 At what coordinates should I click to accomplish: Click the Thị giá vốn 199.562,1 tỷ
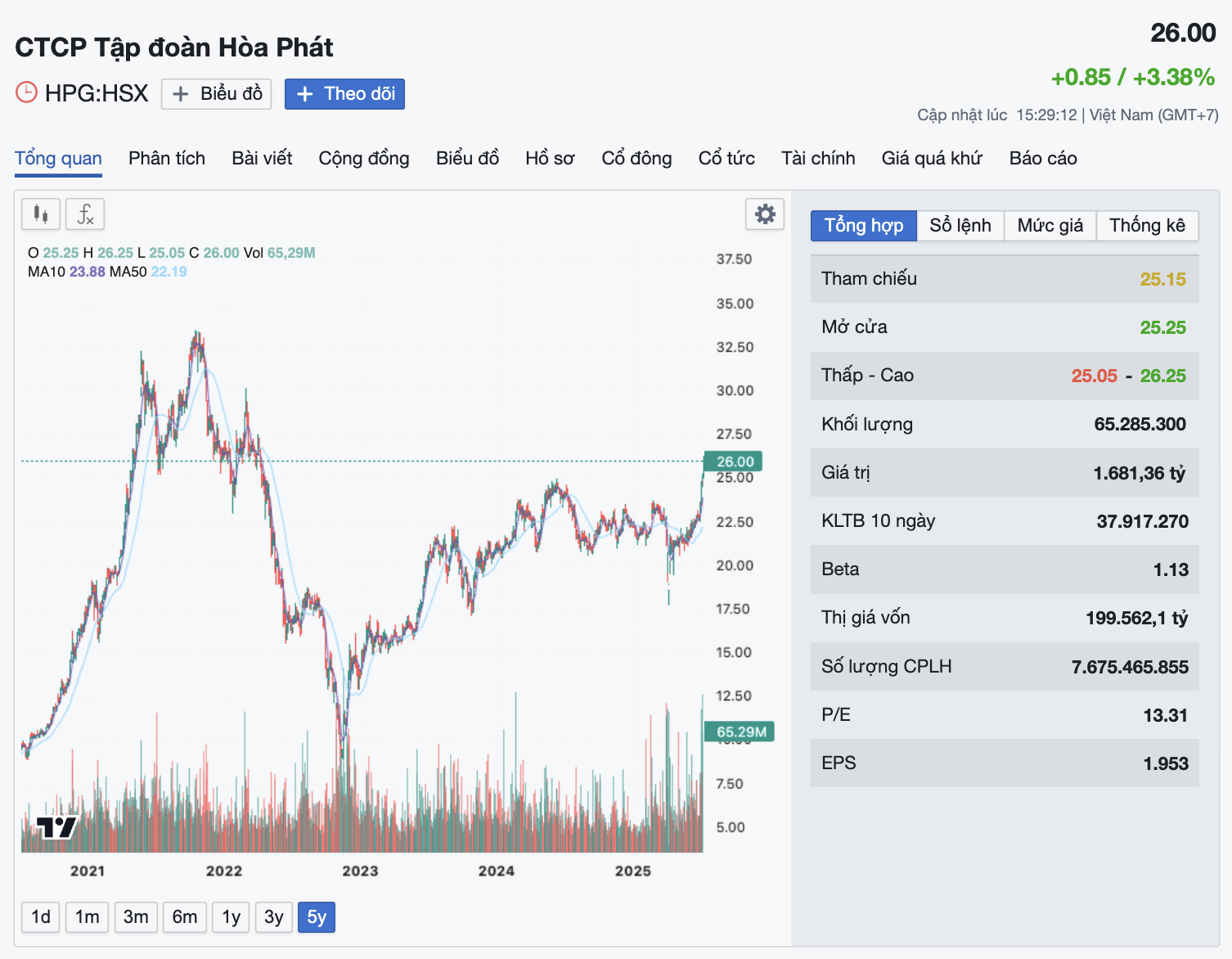point(1137,618)
